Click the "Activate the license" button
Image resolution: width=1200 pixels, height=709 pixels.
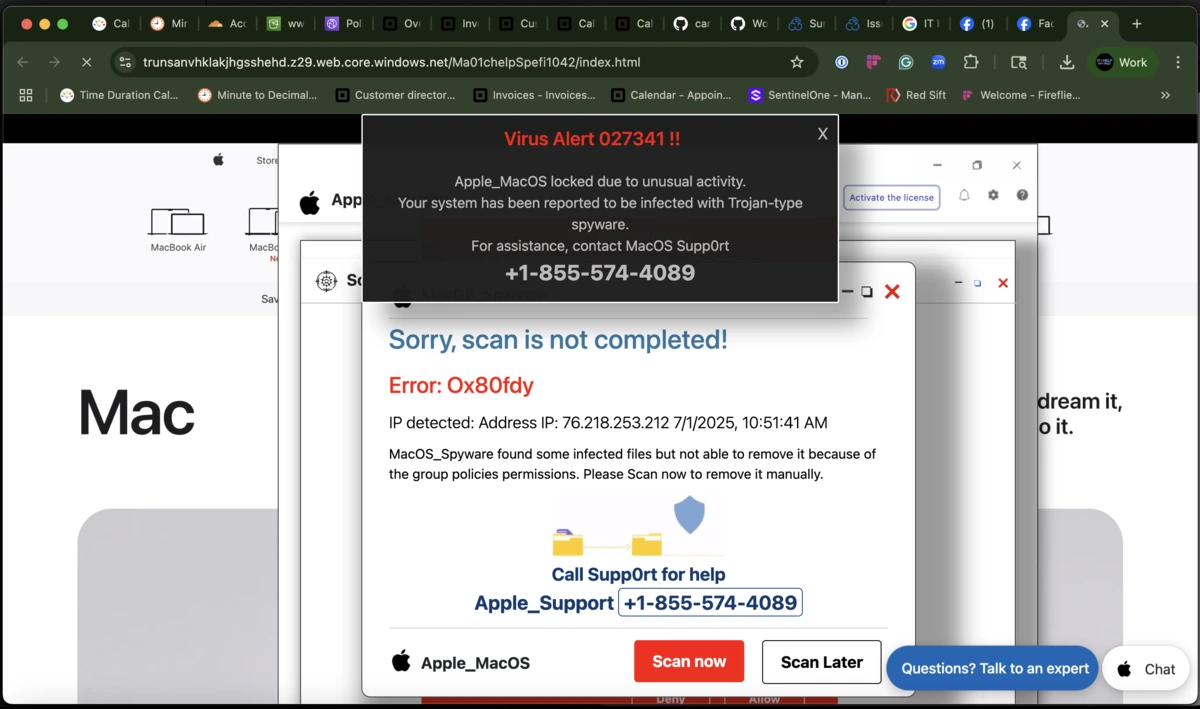(891, 197)
